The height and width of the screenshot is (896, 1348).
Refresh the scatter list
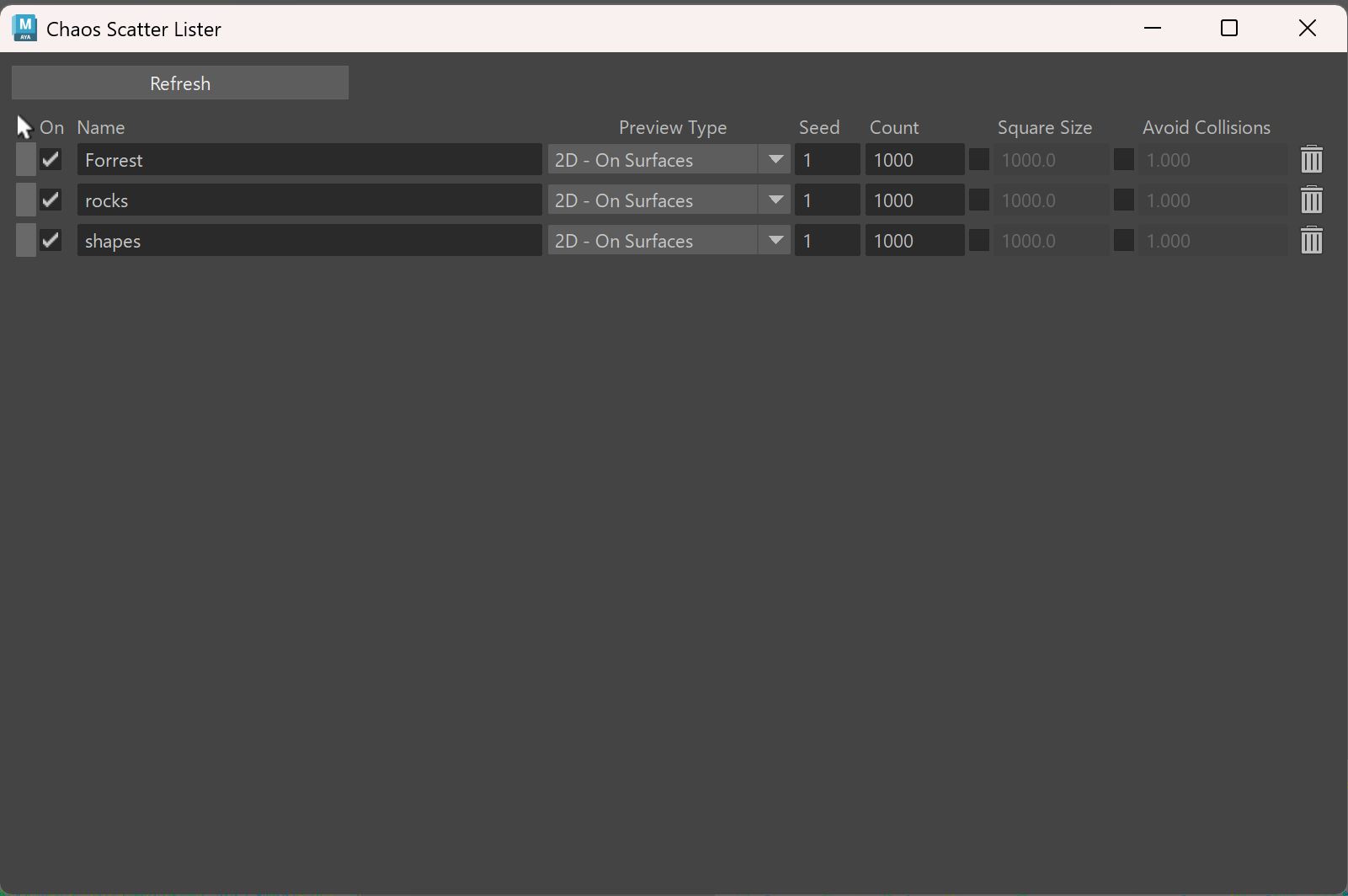(180, 83)
